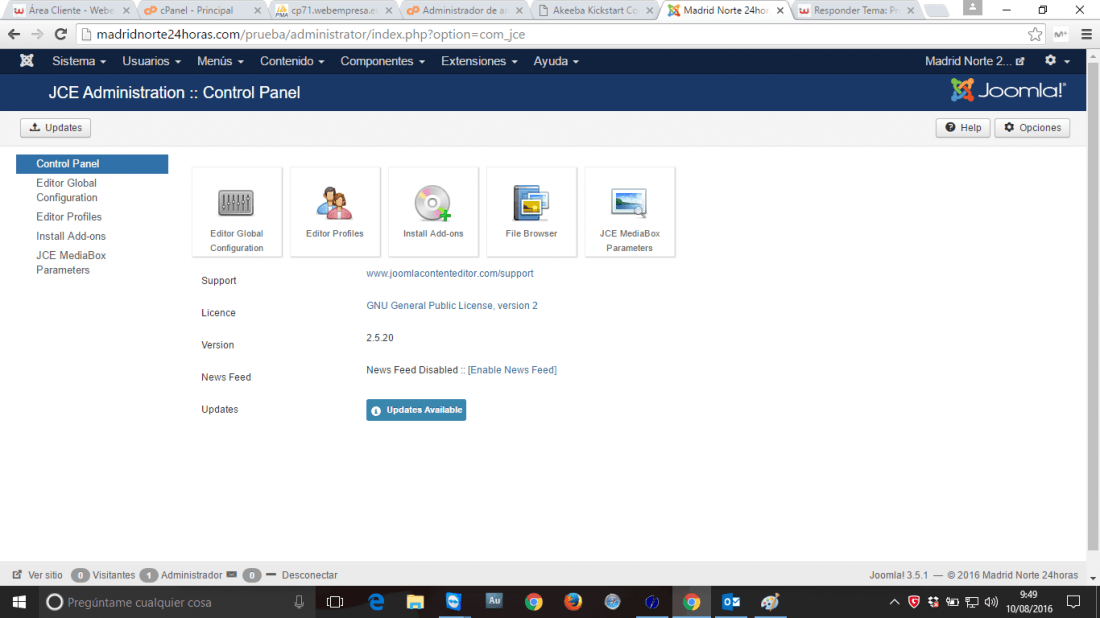
Task: Open the Windows Start menu
Action: (x=19, y=602)
